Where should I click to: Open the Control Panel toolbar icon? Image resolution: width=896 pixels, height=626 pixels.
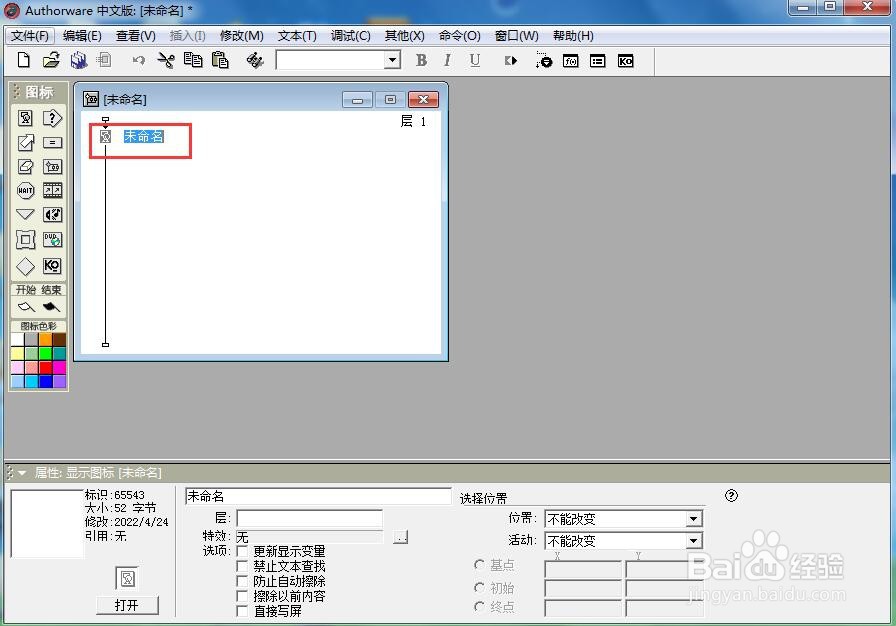coord(543,61)
